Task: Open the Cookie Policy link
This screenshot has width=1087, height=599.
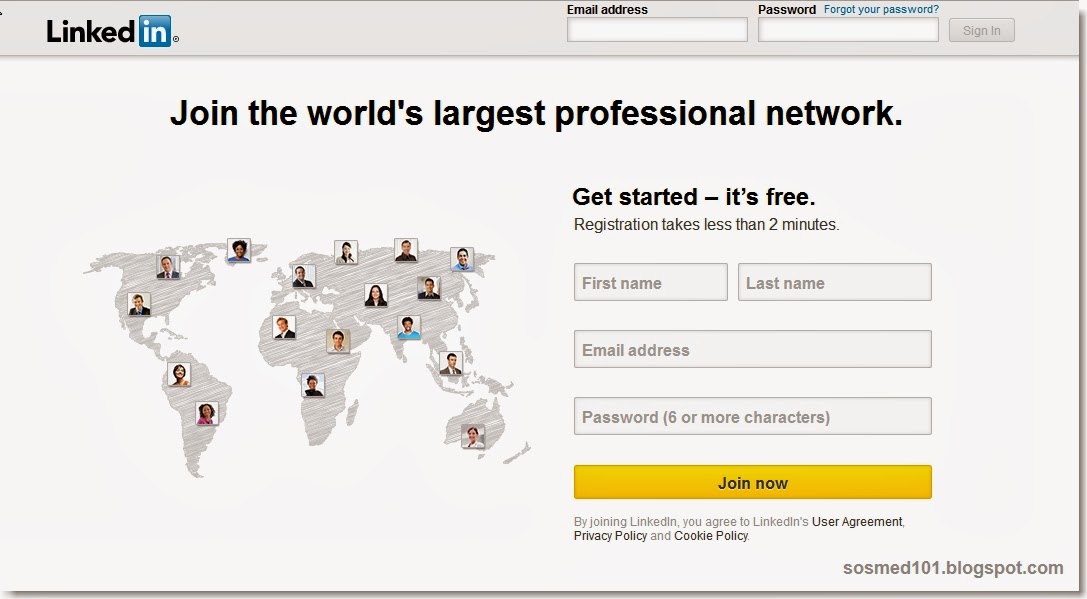Action: [x=711, y=536]
